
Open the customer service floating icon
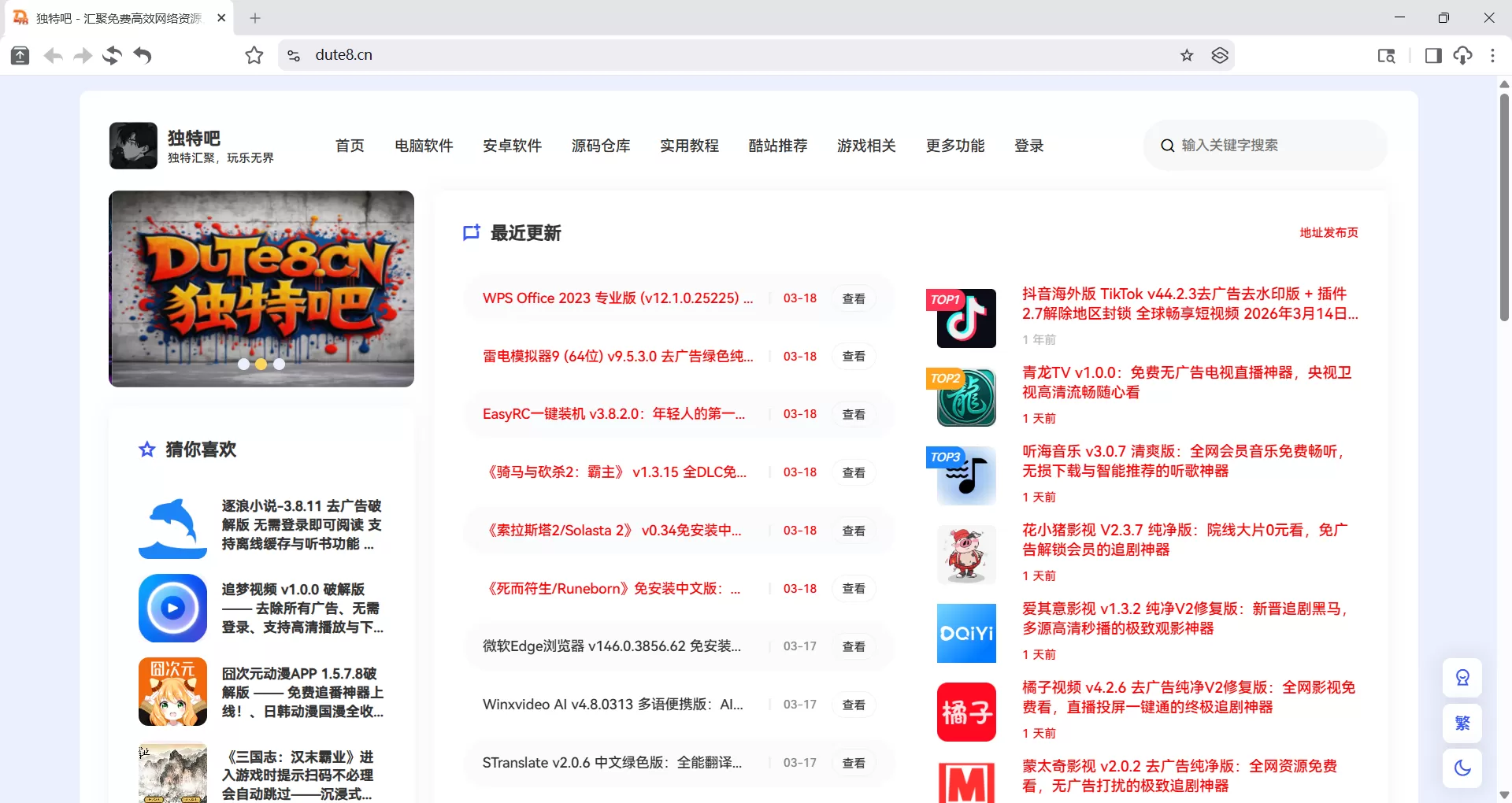(x=1462, y=677)
